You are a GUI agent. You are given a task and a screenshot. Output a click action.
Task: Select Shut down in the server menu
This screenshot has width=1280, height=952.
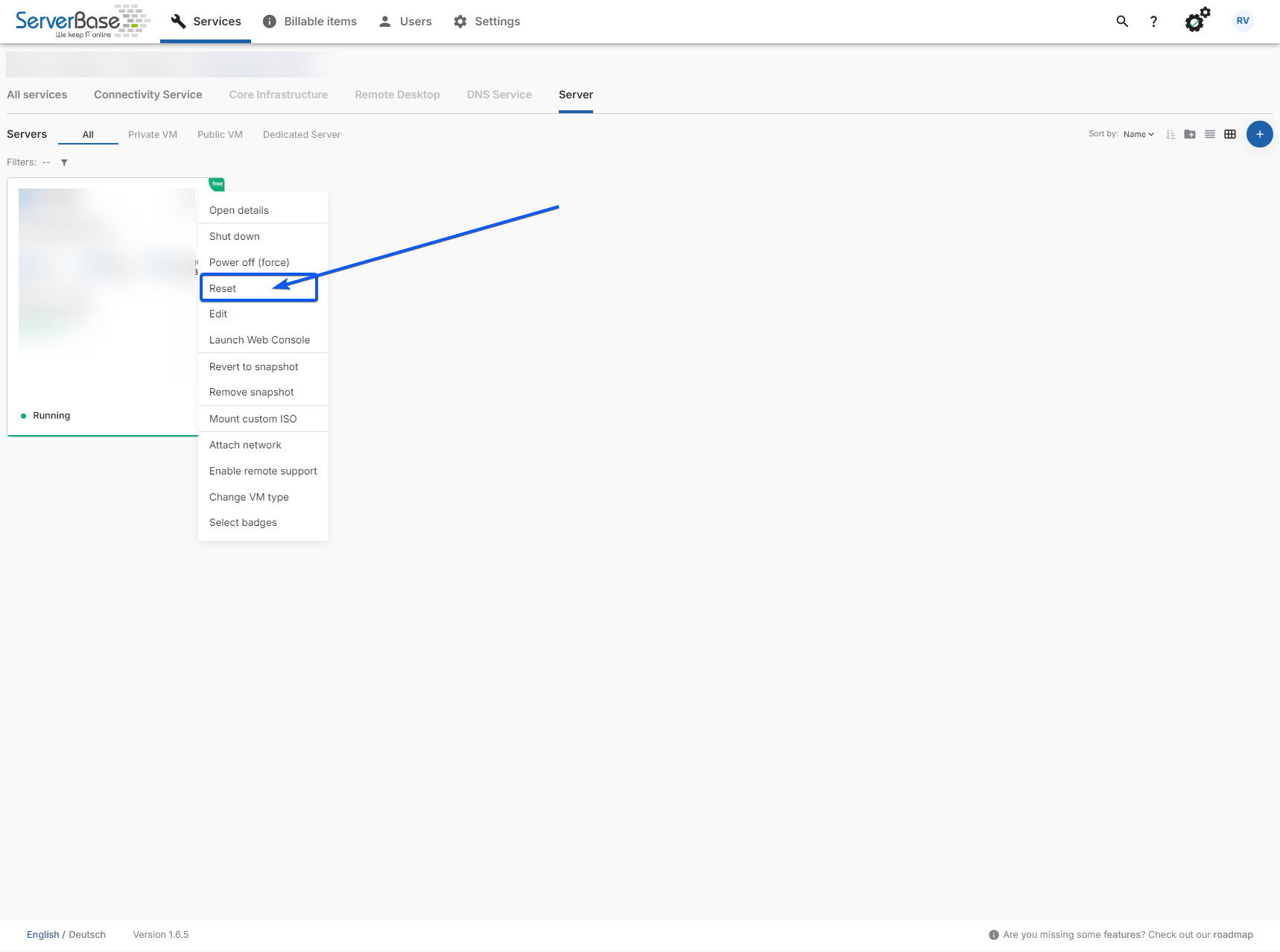pyautogui.click(x=235, y=236)
